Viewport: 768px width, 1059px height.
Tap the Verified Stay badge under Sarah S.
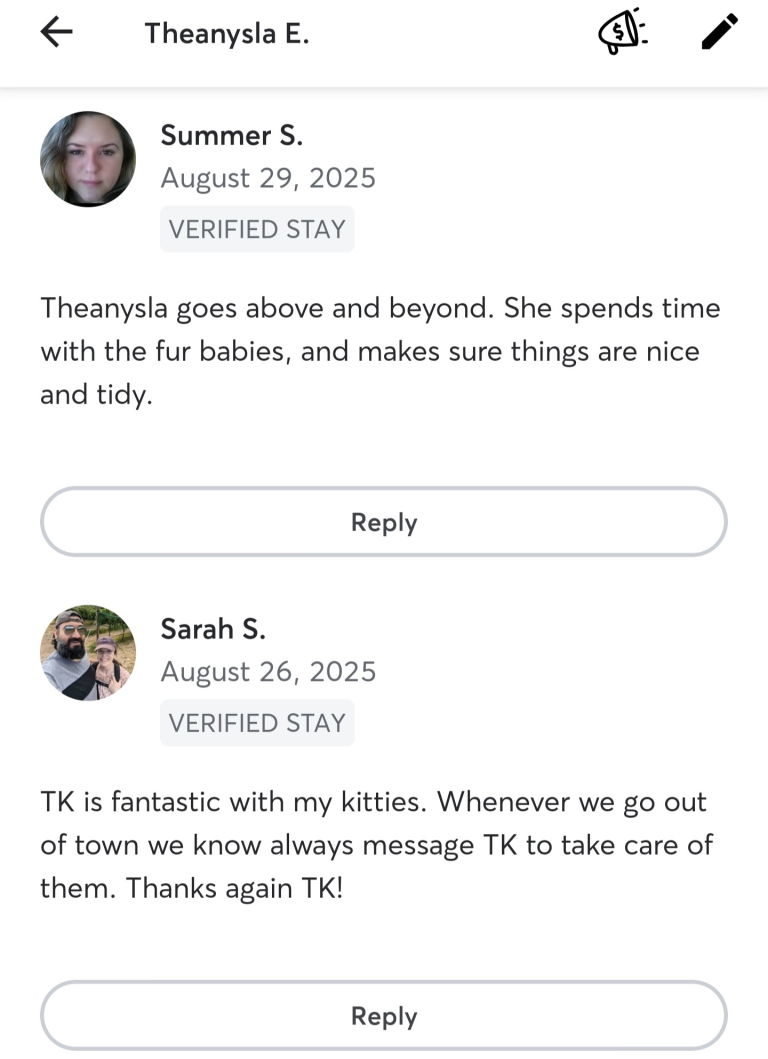click(x=257, y=723)
